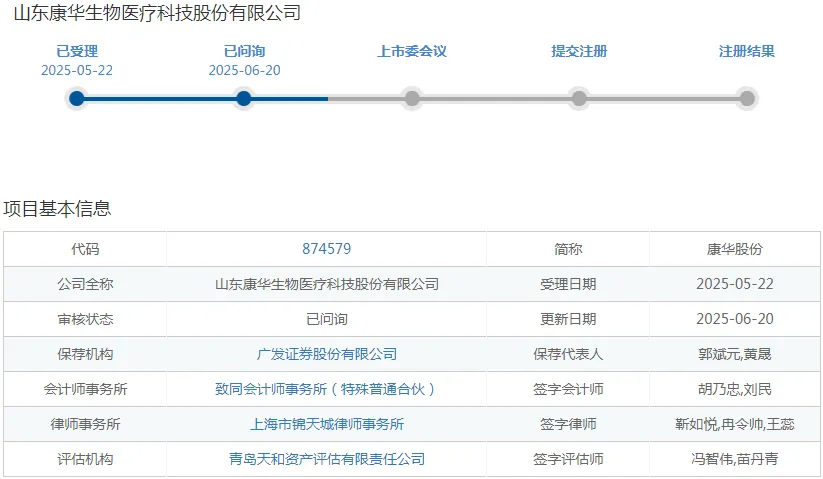Viewport: 823px width, 479px height.
Task: Open the 青岛天和资产评估有限责任公司 link
Action: pos(326,459)
